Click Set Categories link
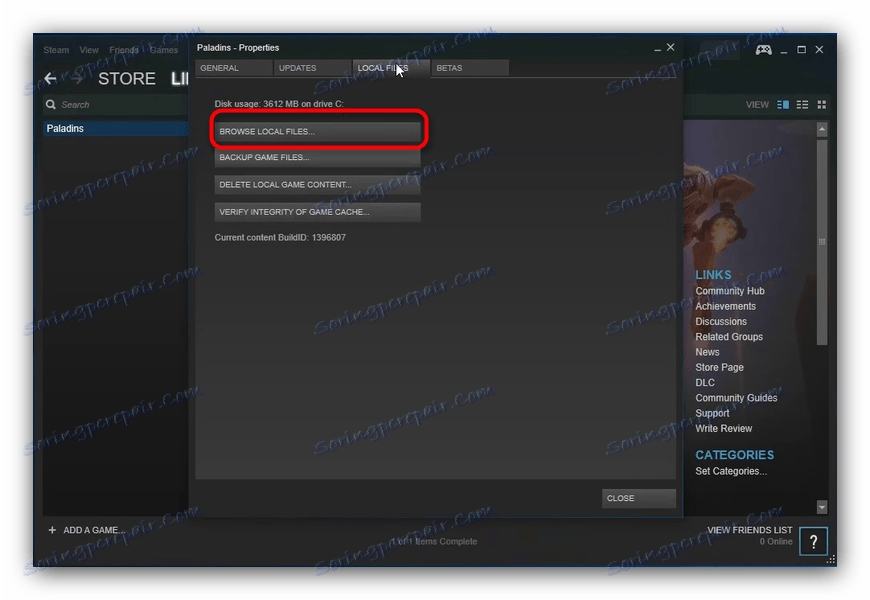Image resolution: width=870 pixels, height=600 pixels. coord(731,471)
